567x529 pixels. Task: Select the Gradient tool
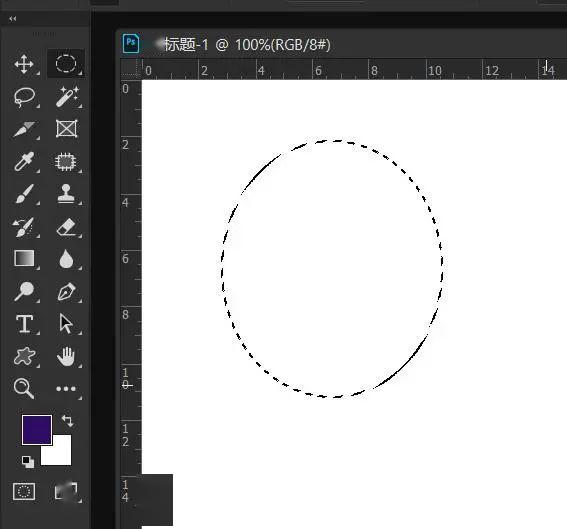click(24, 258)
